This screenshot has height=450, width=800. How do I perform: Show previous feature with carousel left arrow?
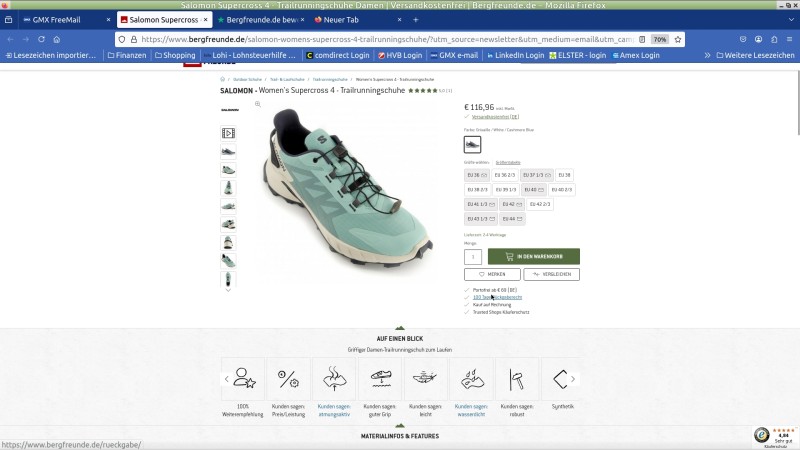click(x=227, y=379)
